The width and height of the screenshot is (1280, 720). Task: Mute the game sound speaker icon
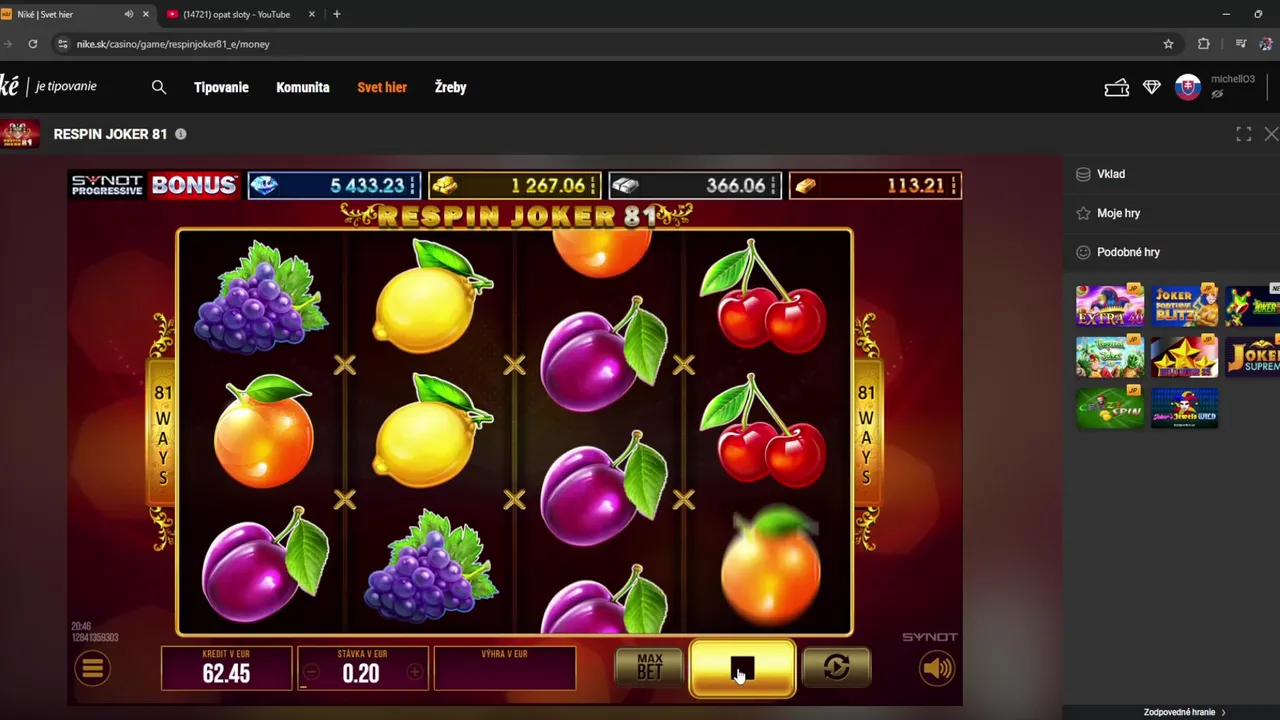point(937,668)
